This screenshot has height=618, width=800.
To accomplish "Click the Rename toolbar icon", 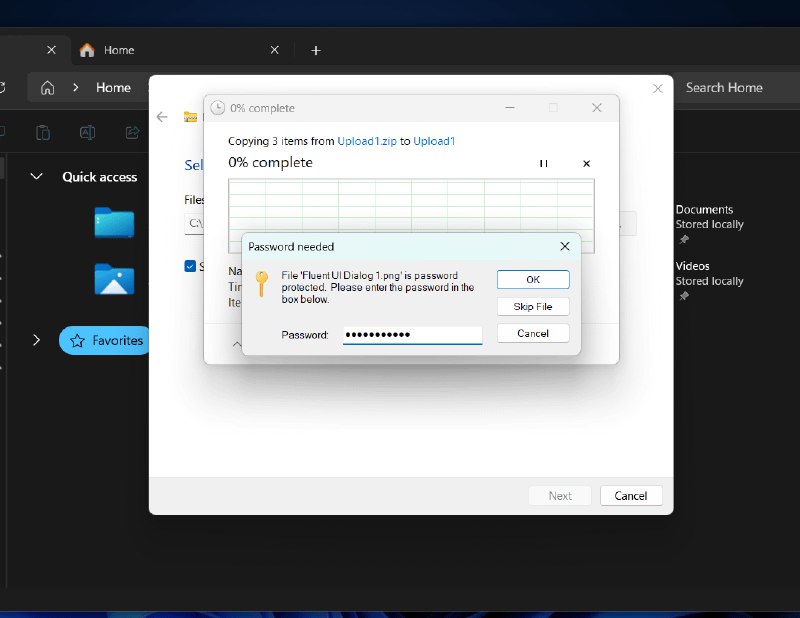I will pos(87,133).
